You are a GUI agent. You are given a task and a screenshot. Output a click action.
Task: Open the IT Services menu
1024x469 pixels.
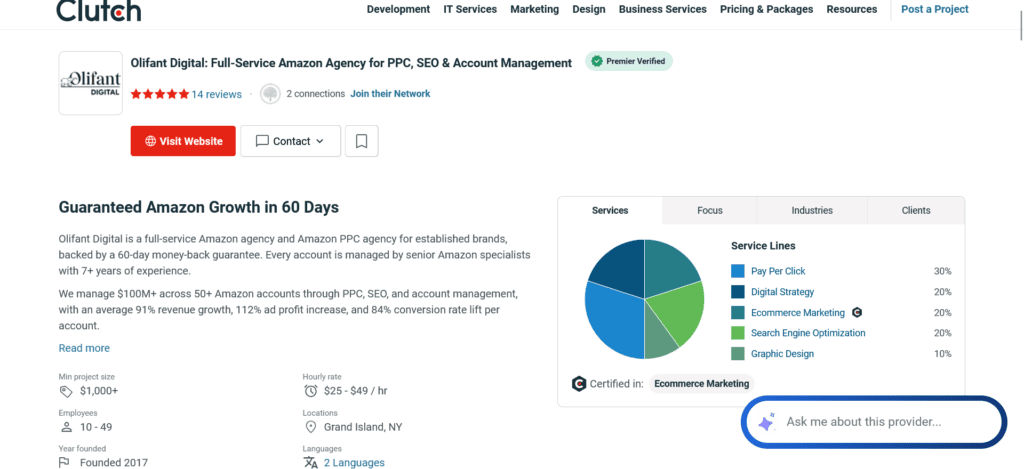(x=470, y=9)
